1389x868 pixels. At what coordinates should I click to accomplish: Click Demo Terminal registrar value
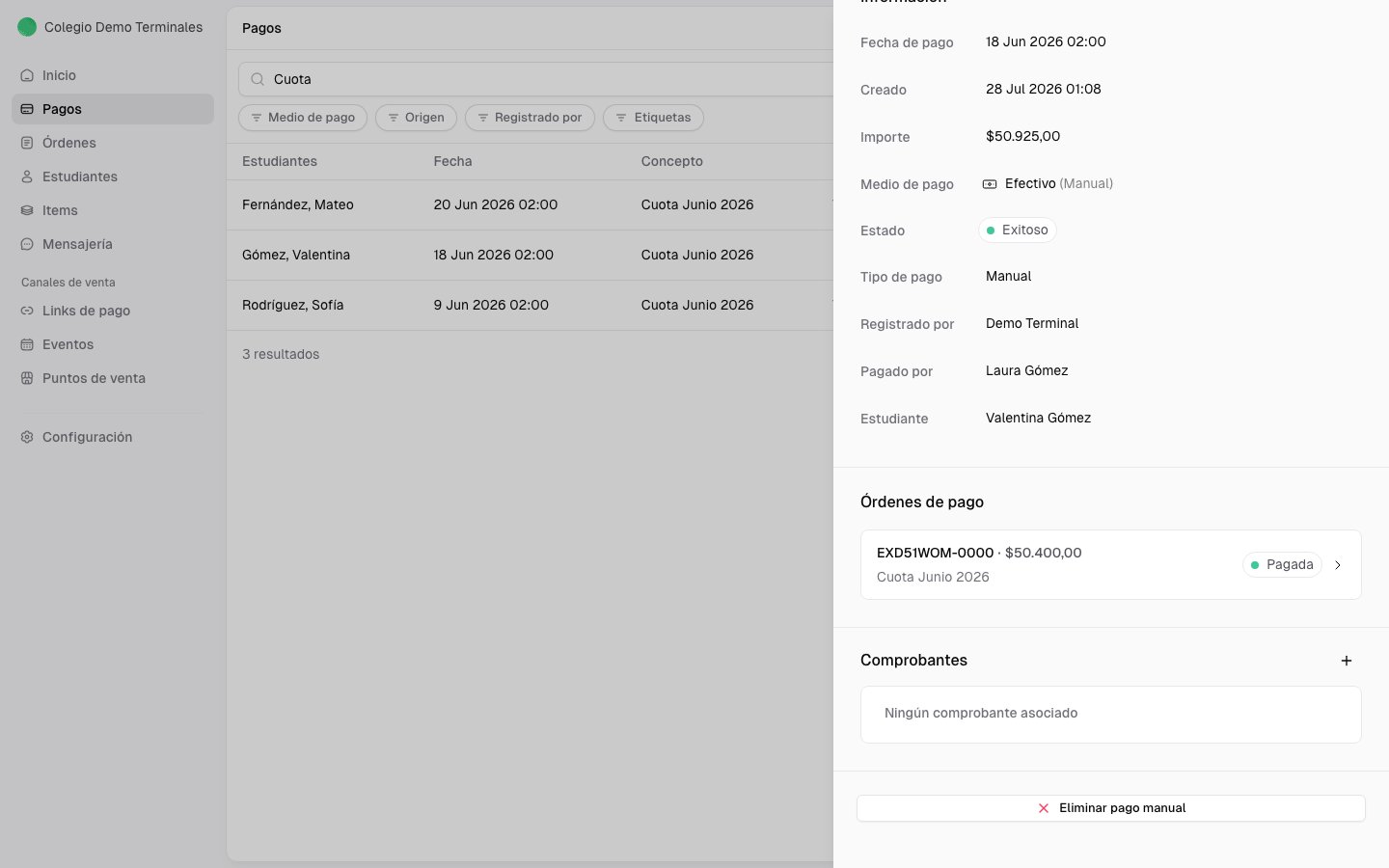1032,323
